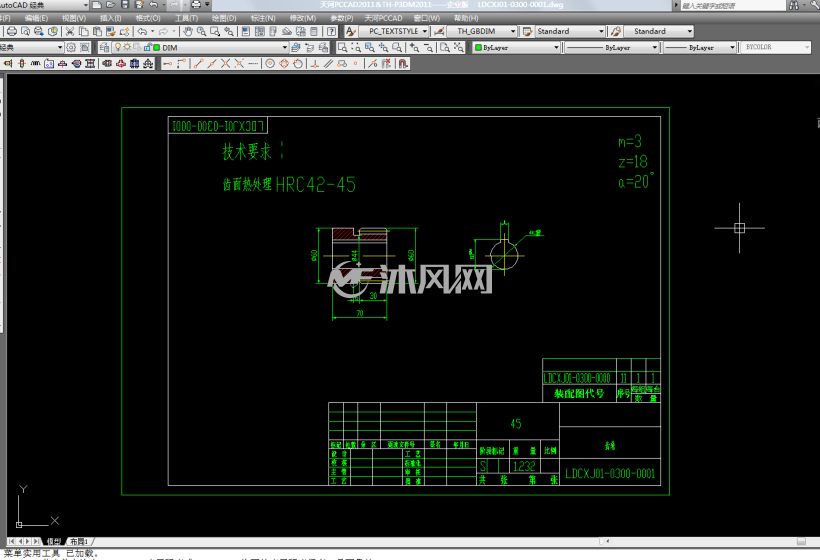Select snap to Quadrant icon
This screenshot has width=820, height=560.
[284, 64]
